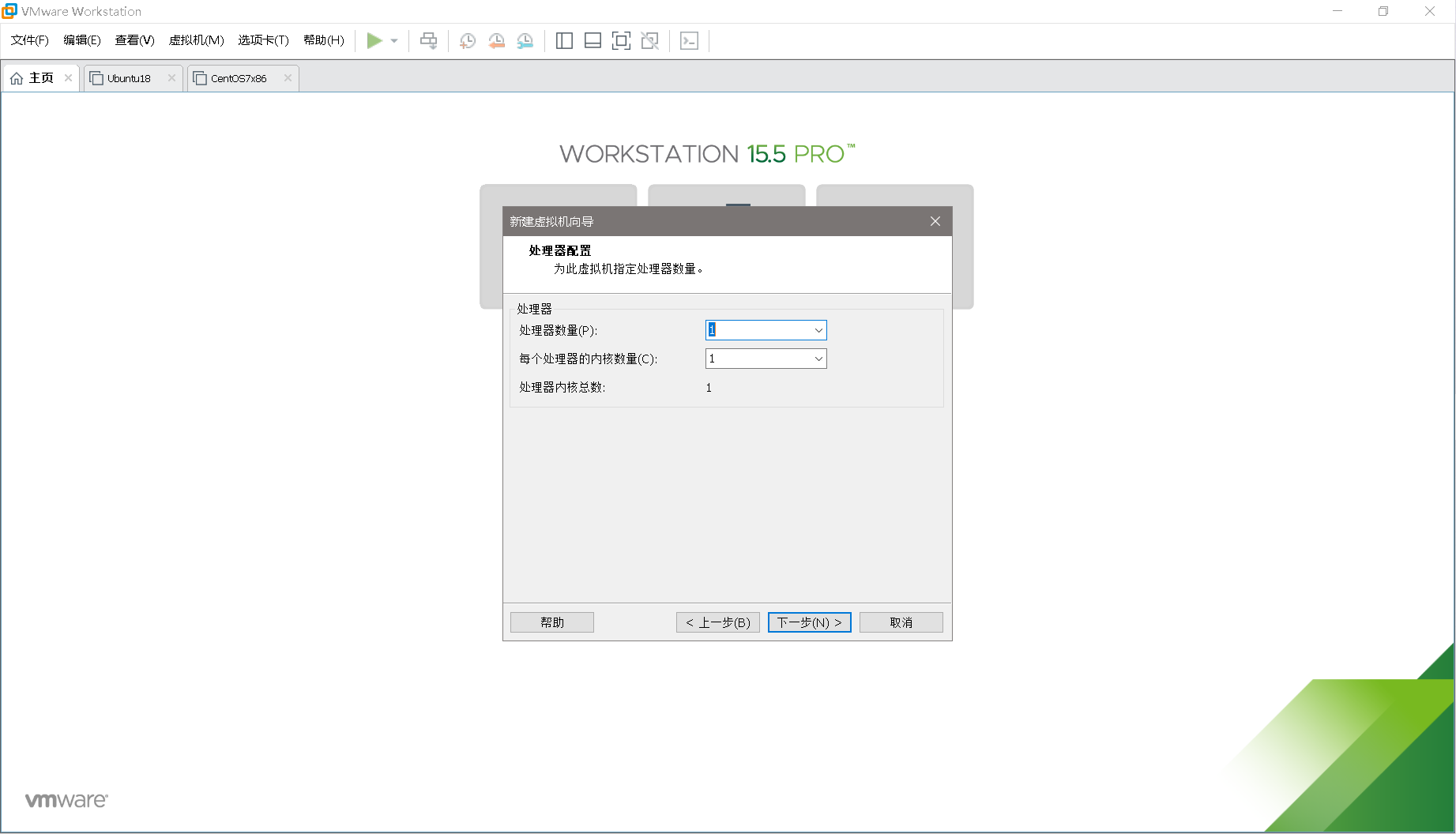The image size is (1456, 834).
Task: Close the CentOS7x86 tab
Action: [x=288, y=77]
